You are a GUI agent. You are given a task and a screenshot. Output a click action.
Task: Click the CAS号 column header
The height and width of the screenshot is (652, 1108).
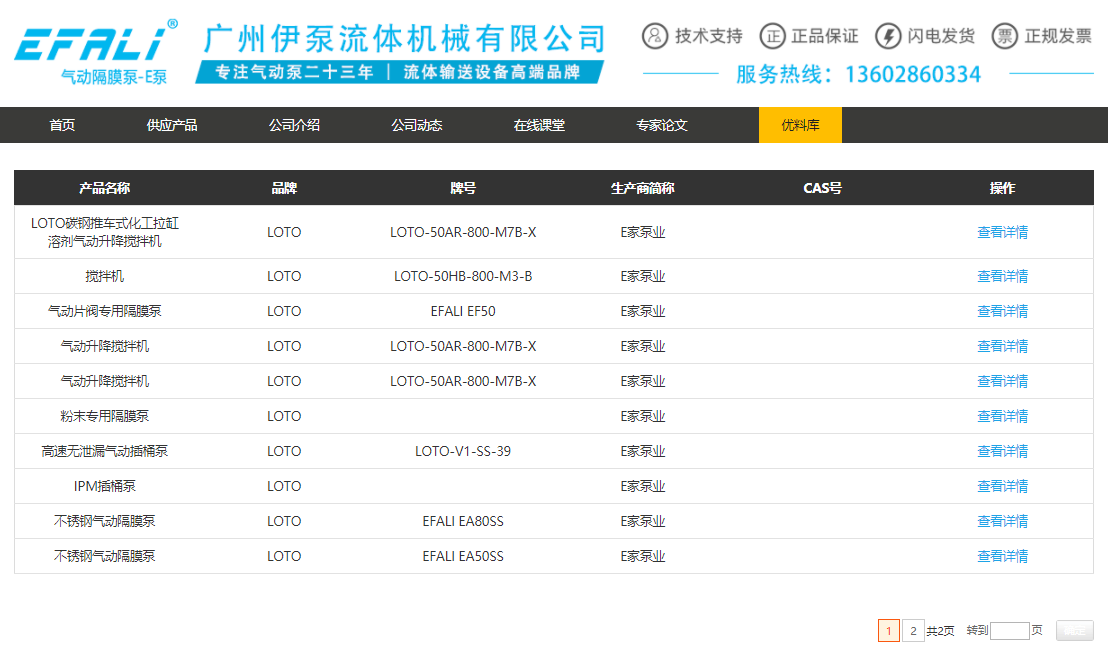pyautogui.click(x=823, y=188)
